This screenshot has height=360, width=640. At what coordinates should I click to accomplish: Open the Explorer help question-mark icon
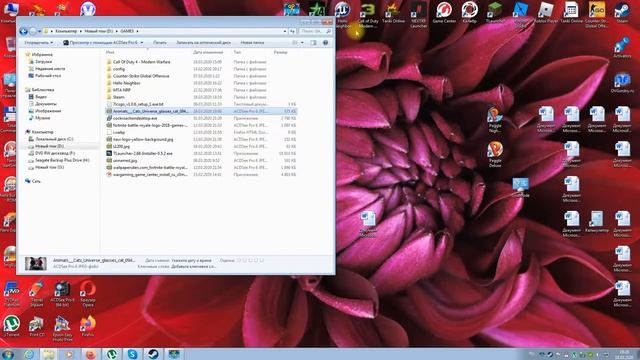[325, 42]
